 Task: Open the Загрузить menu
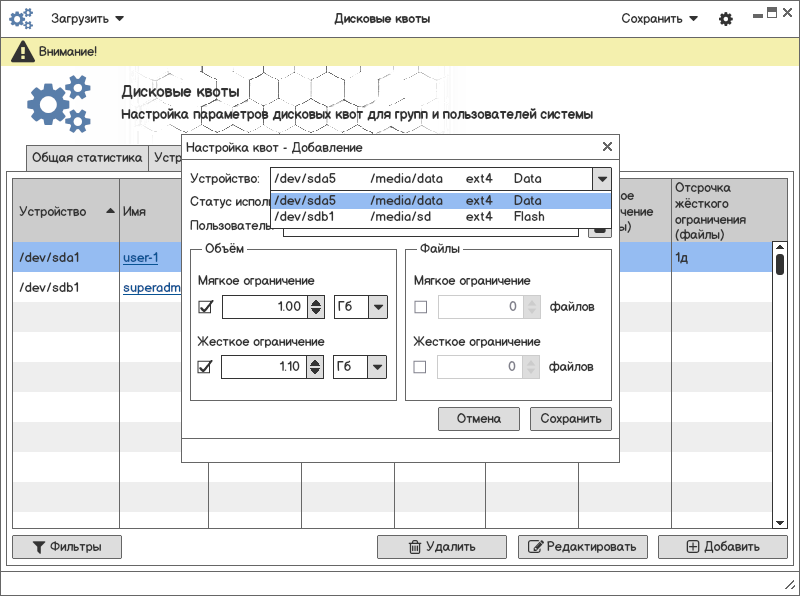coord(87,19)
